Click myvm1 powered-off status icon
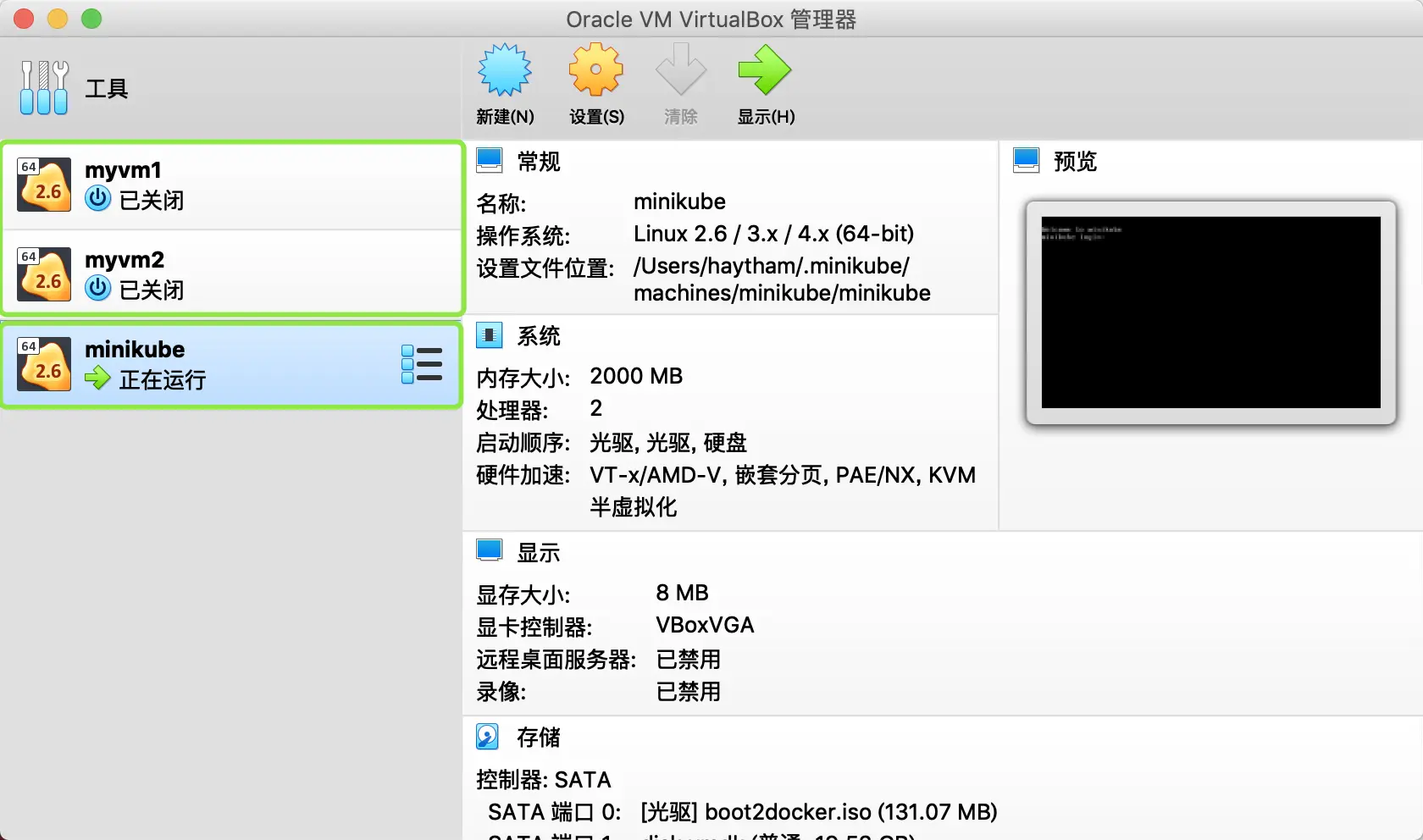Screen dimensions: 1423x840 pyautogui.click(x=98, y=199)
